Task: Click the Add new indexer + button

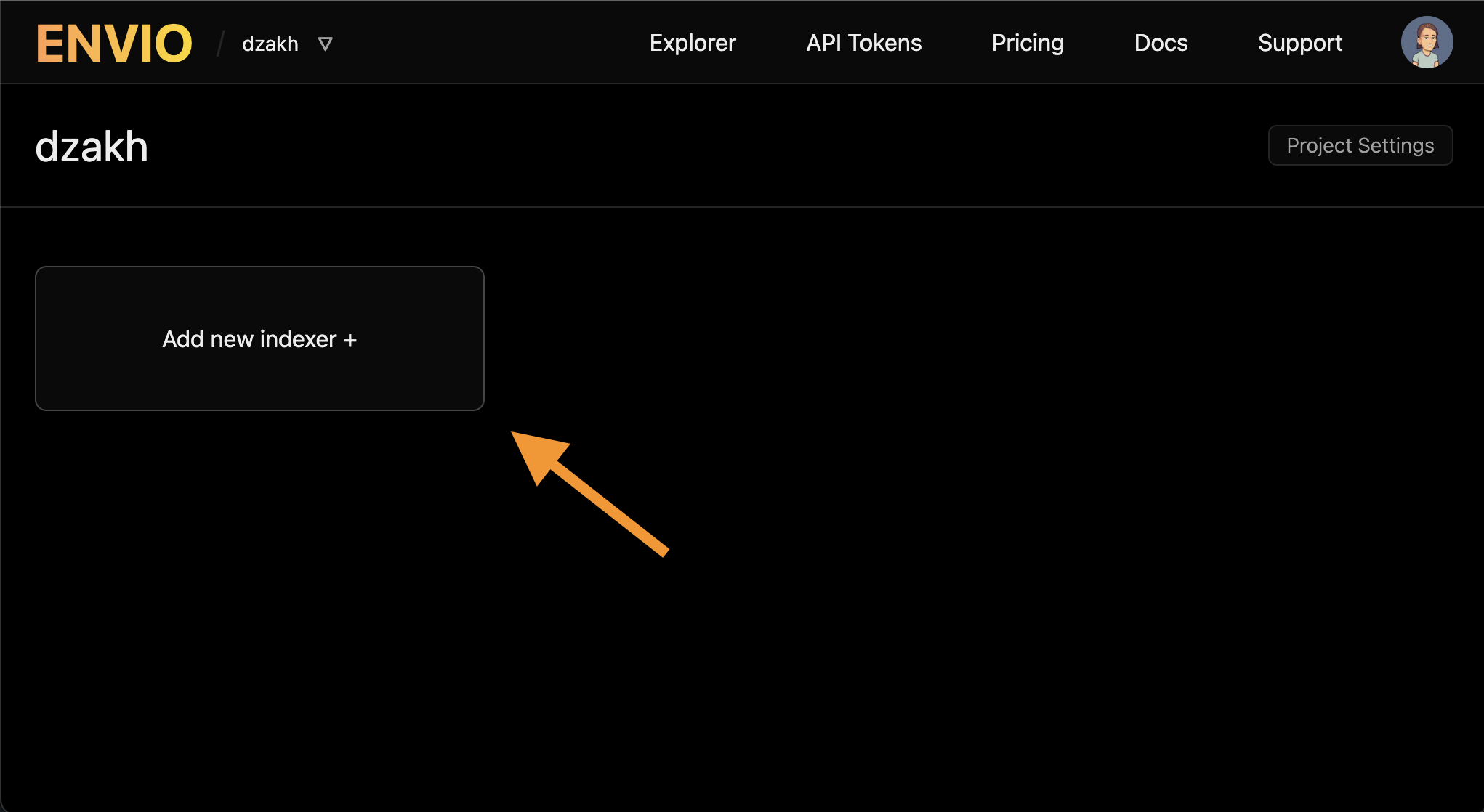Action: click(259, 338)
